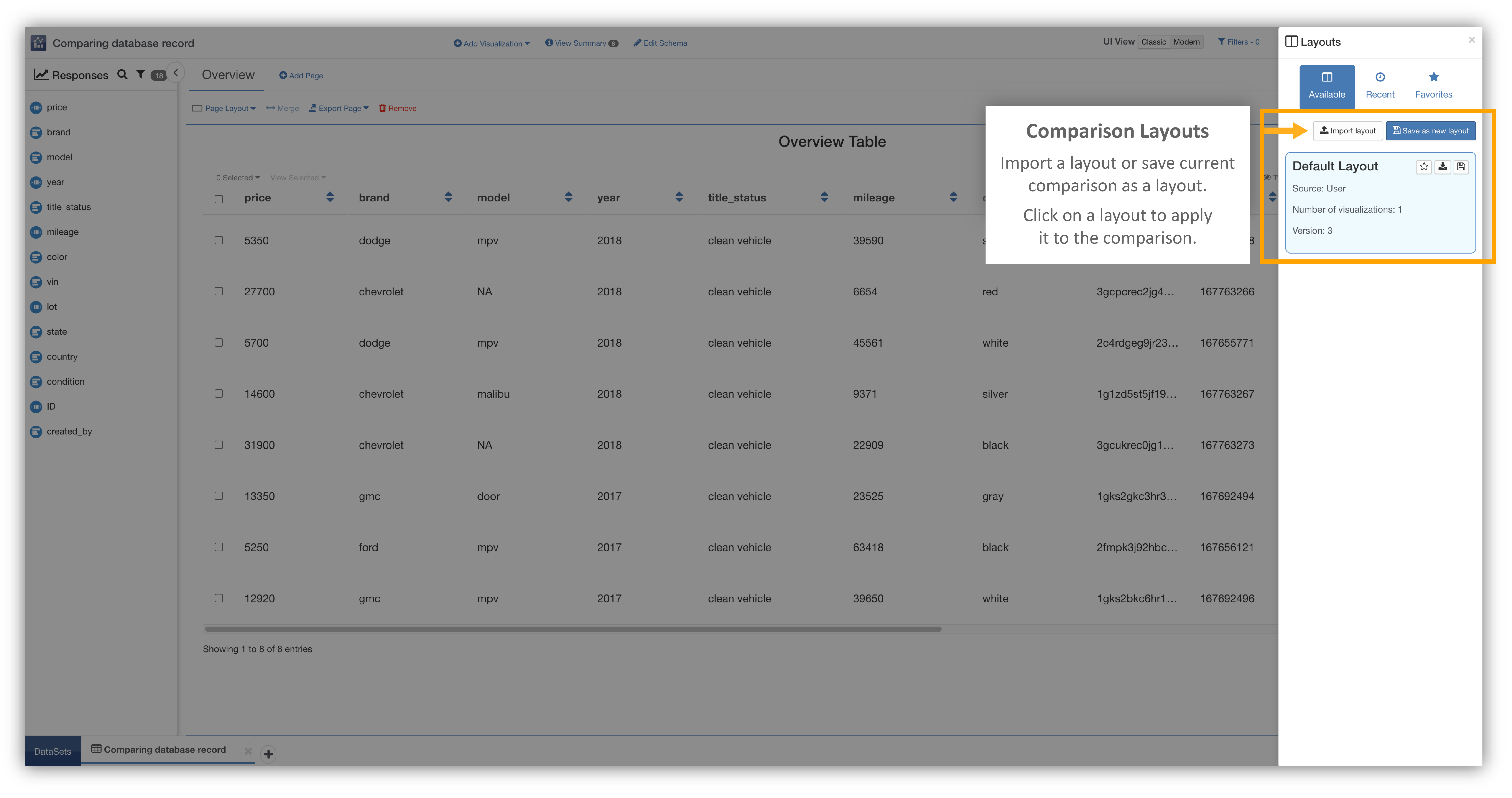Open the View Selected dropdown

(x=298, y=178)
